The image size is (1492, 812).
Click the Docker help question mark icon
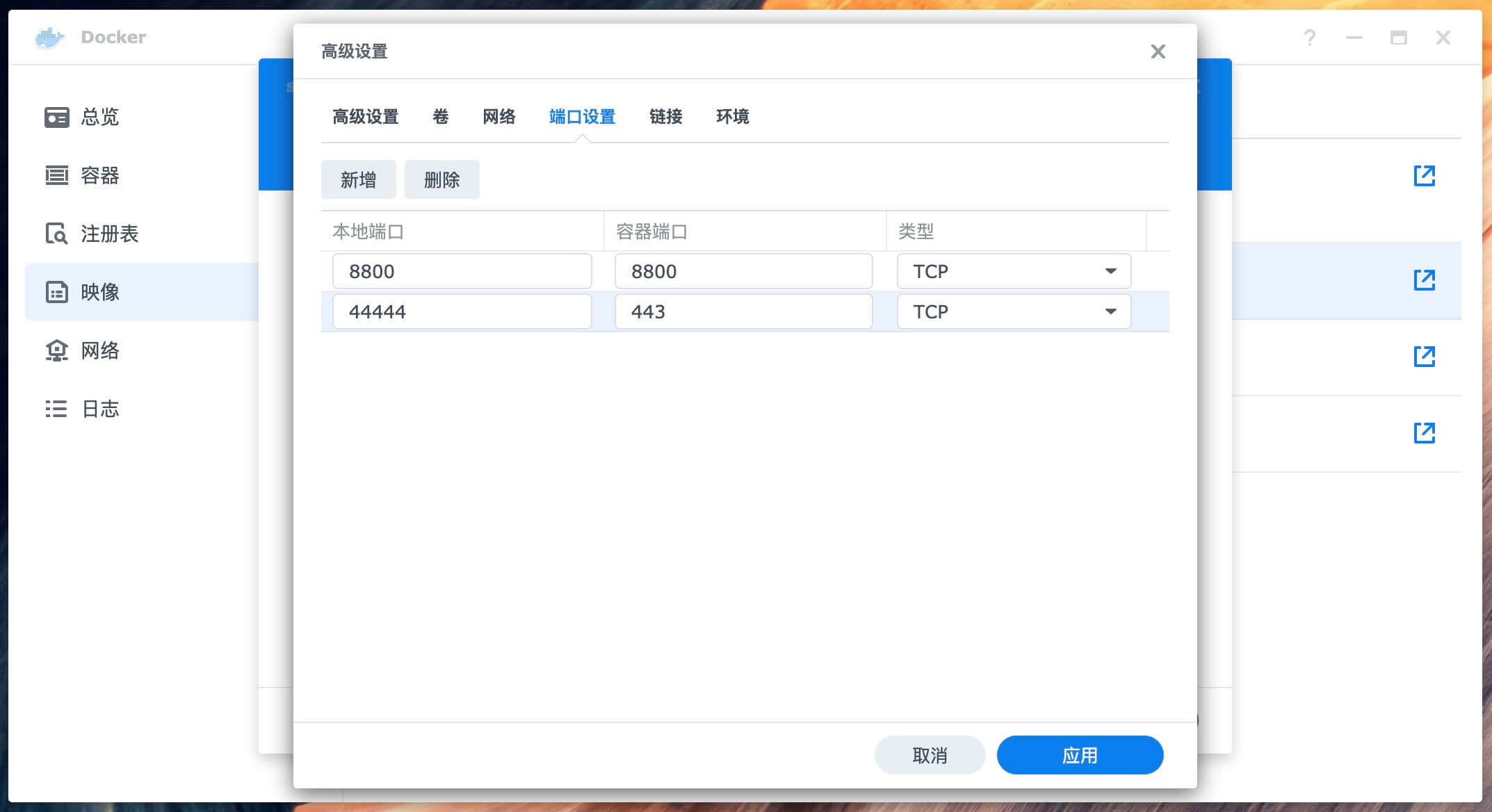point(1309,38)
